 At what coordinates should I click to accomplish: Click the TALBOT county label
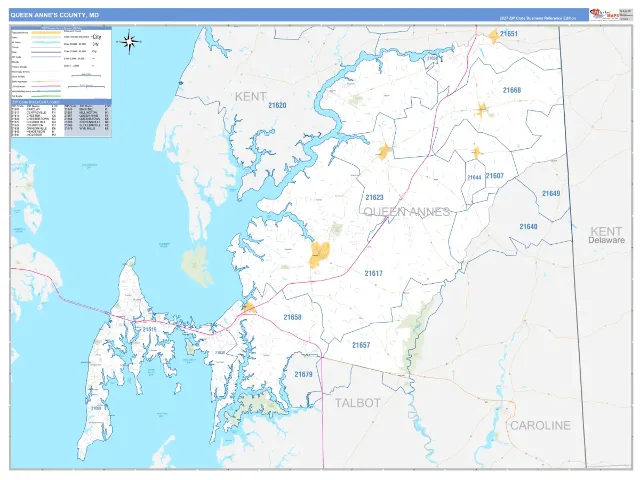(358, 403)
